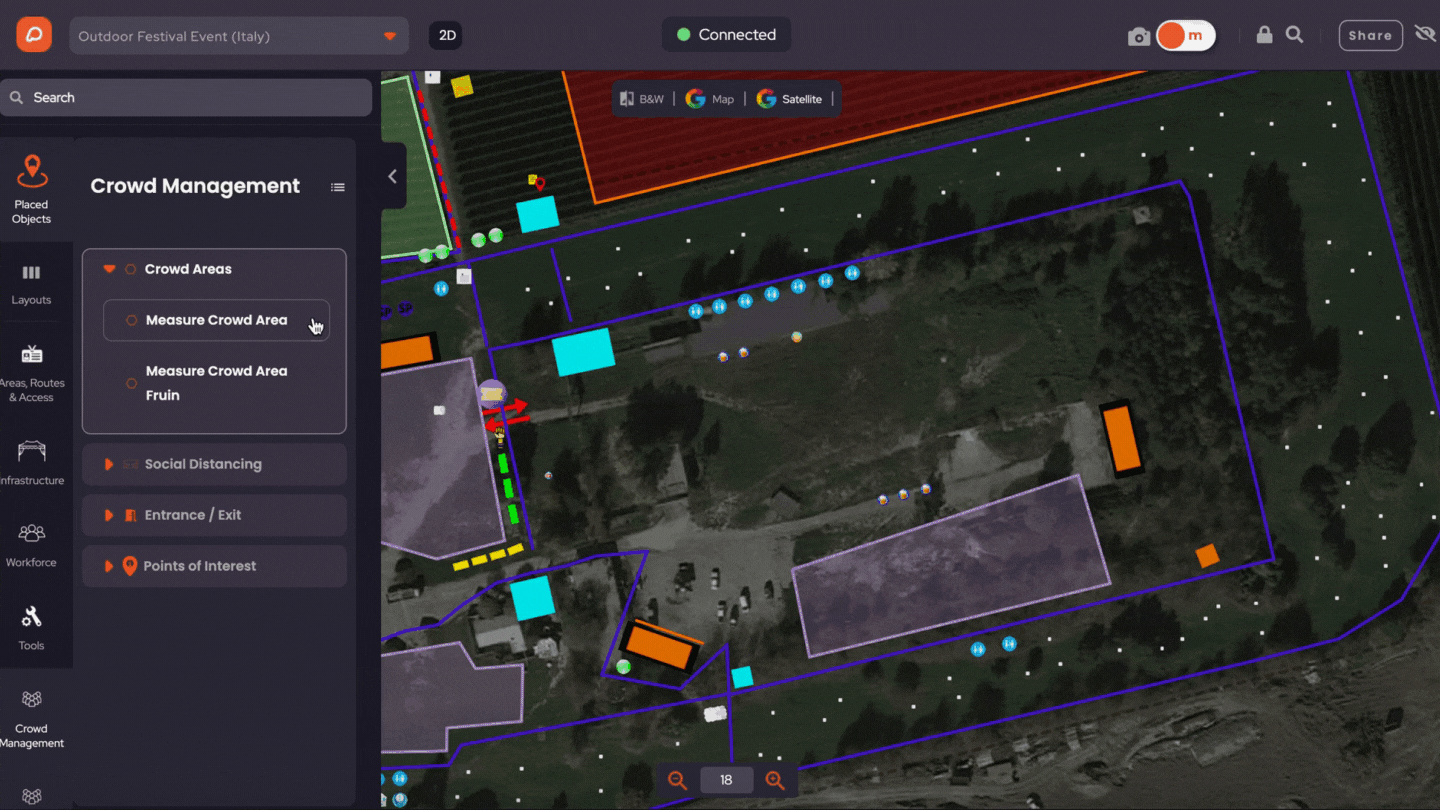Screen dimensions: 1440x810
Task: Switch to Google Map view
Action: pos(710,99)
